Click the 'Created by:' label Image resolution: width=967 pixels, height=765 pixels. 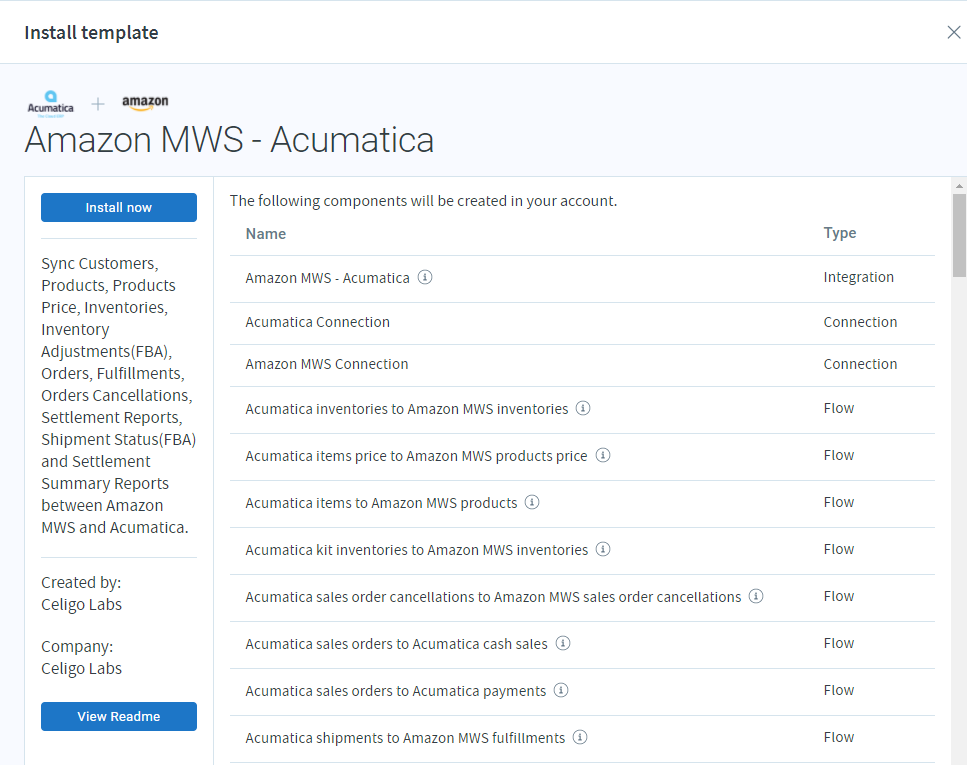[x=81, y=582]
